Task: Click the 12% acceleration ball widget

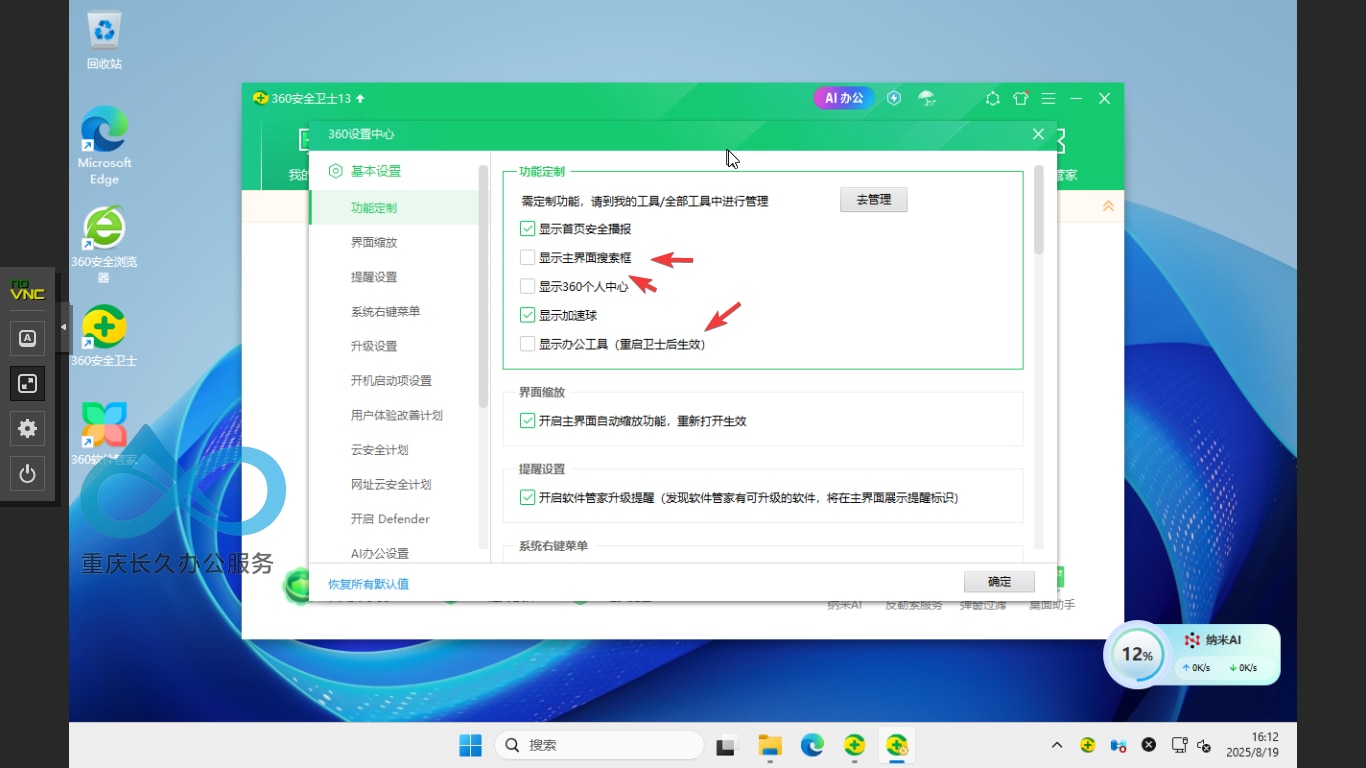Action: click(1136, 655)
